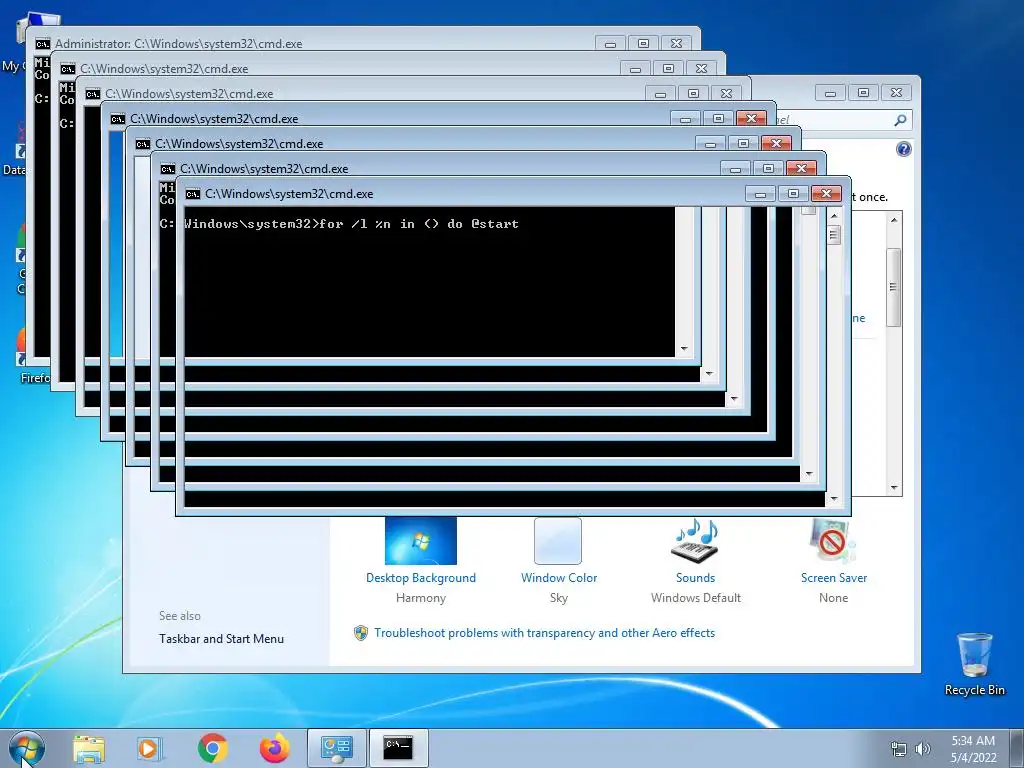1024x768 pixels.
Task: Click the volume speaker tray icon
Action: [923, 749]
